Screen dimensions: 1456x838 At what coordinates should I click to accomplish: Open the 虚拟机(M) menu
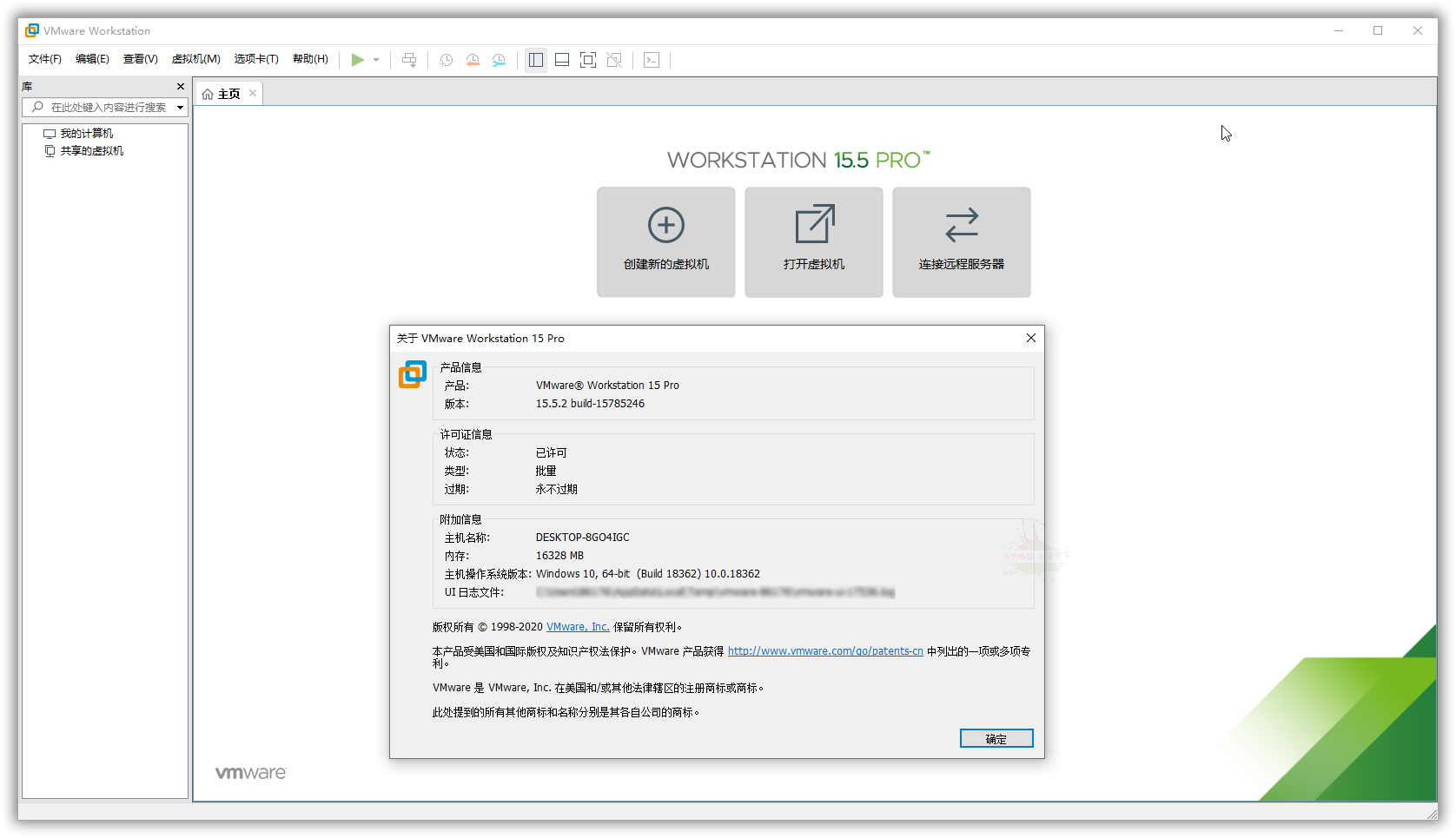point(195,59)
